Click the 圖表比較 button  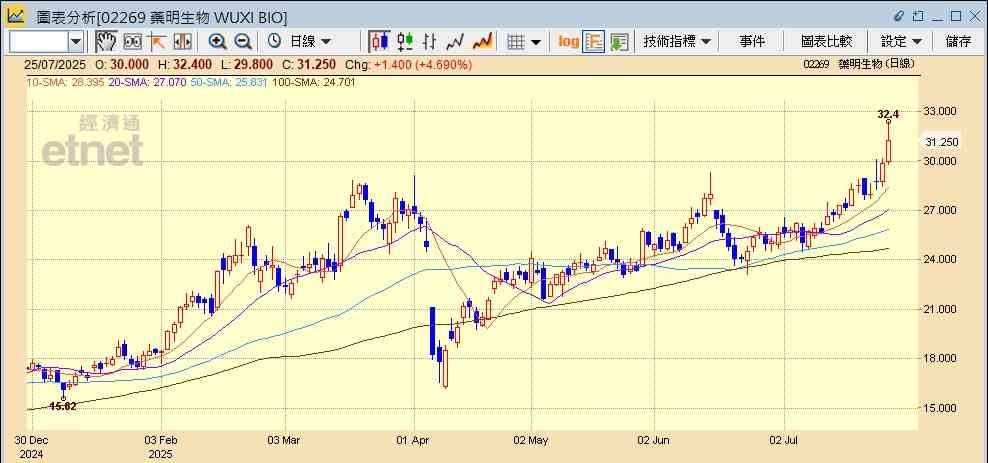coord(827,42)
